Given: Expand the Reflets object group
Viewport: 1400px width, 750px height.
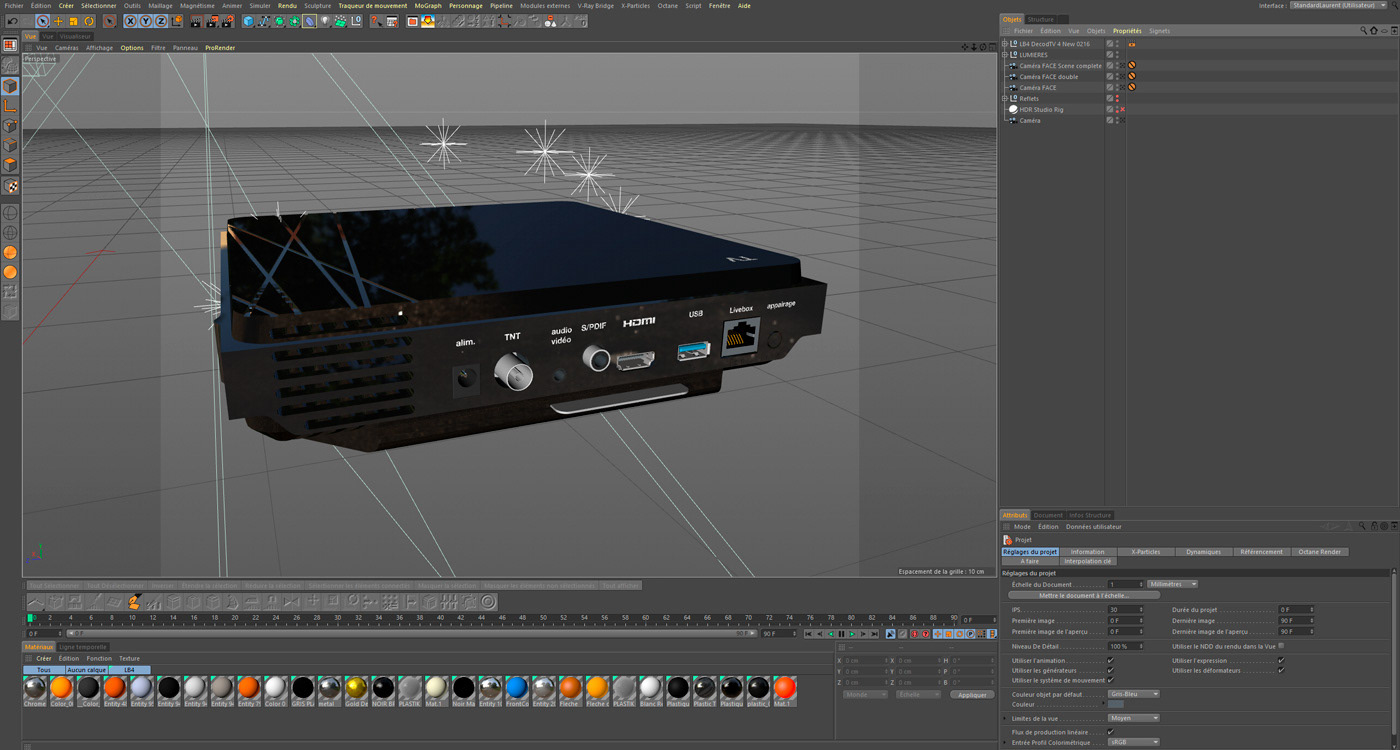Looking at the screenshot, I should click(x=1005, y=99).
